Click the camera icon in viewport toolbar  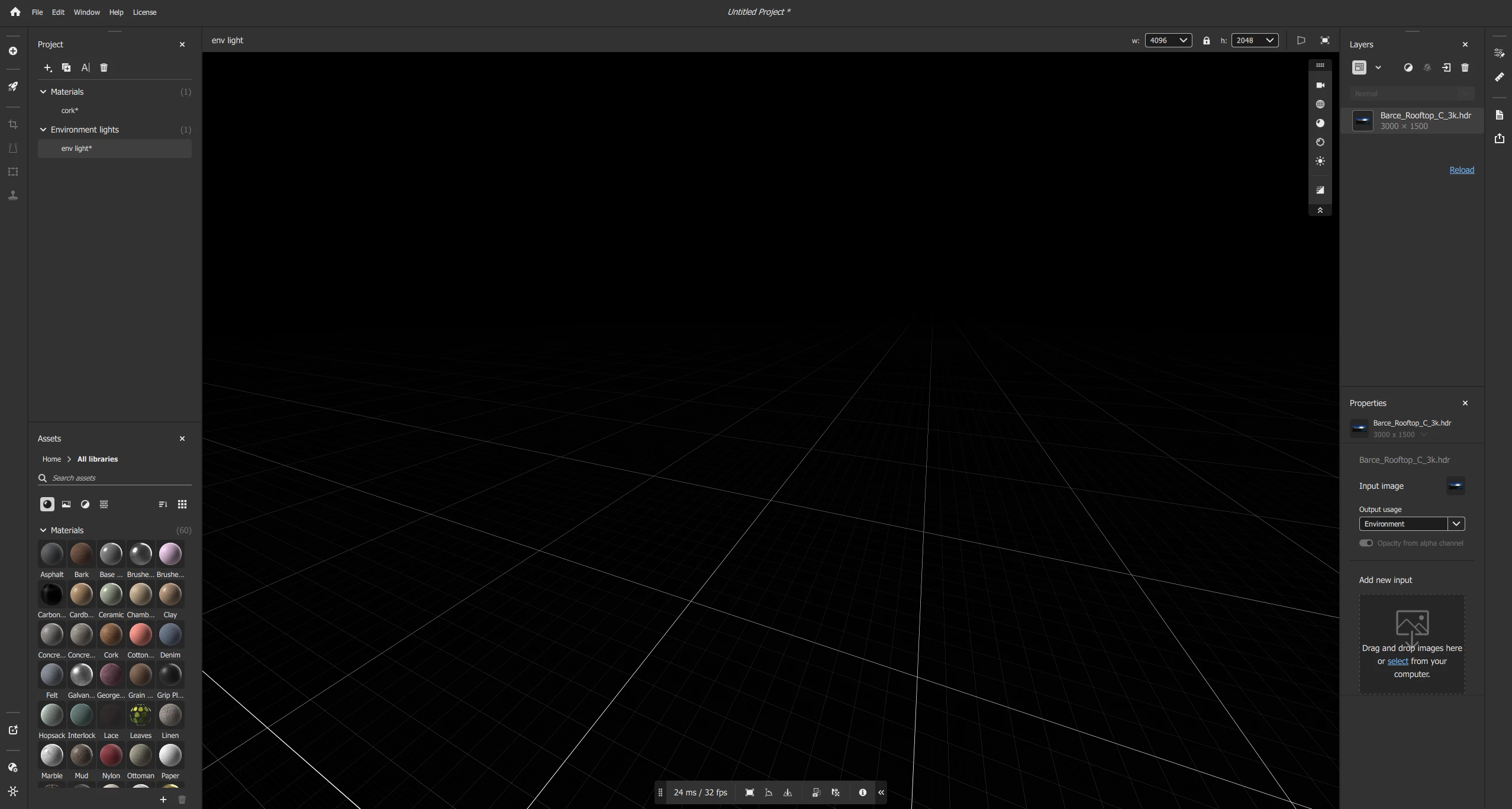click(1320, 85)
